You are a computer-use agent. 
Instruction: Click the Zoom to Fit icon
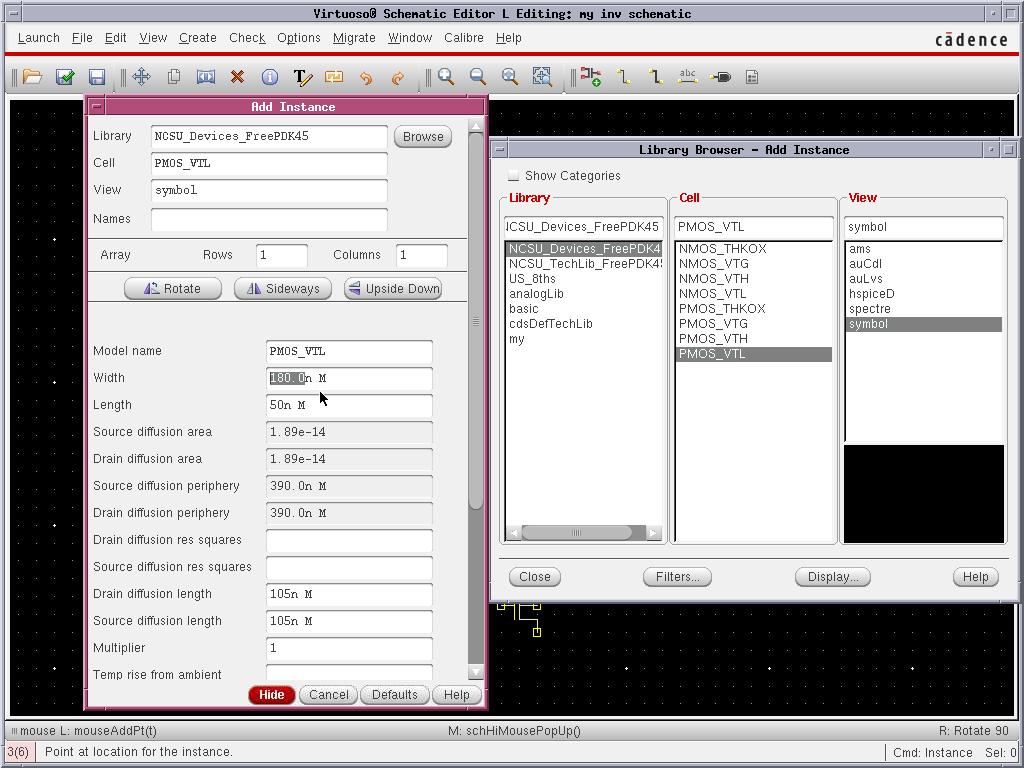tap(510, 77)
